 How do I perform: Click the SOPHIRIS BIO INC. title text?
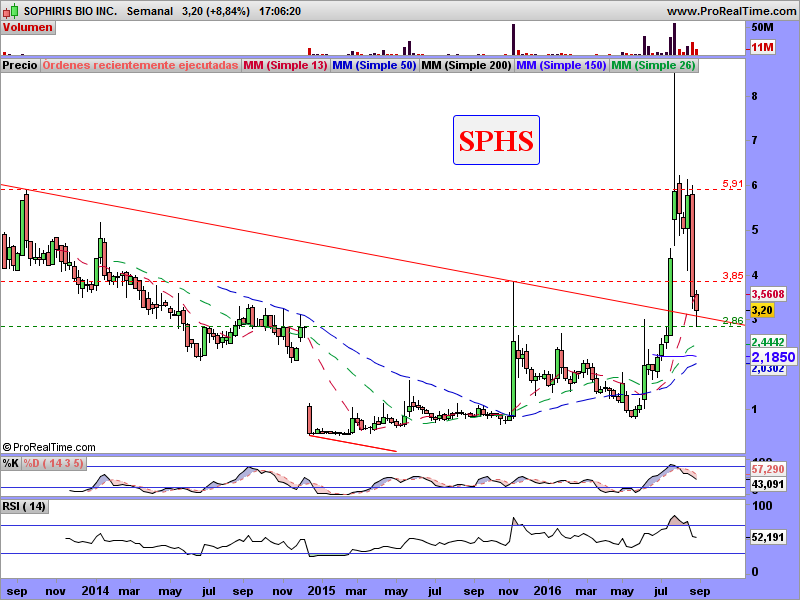click(70, 11)
